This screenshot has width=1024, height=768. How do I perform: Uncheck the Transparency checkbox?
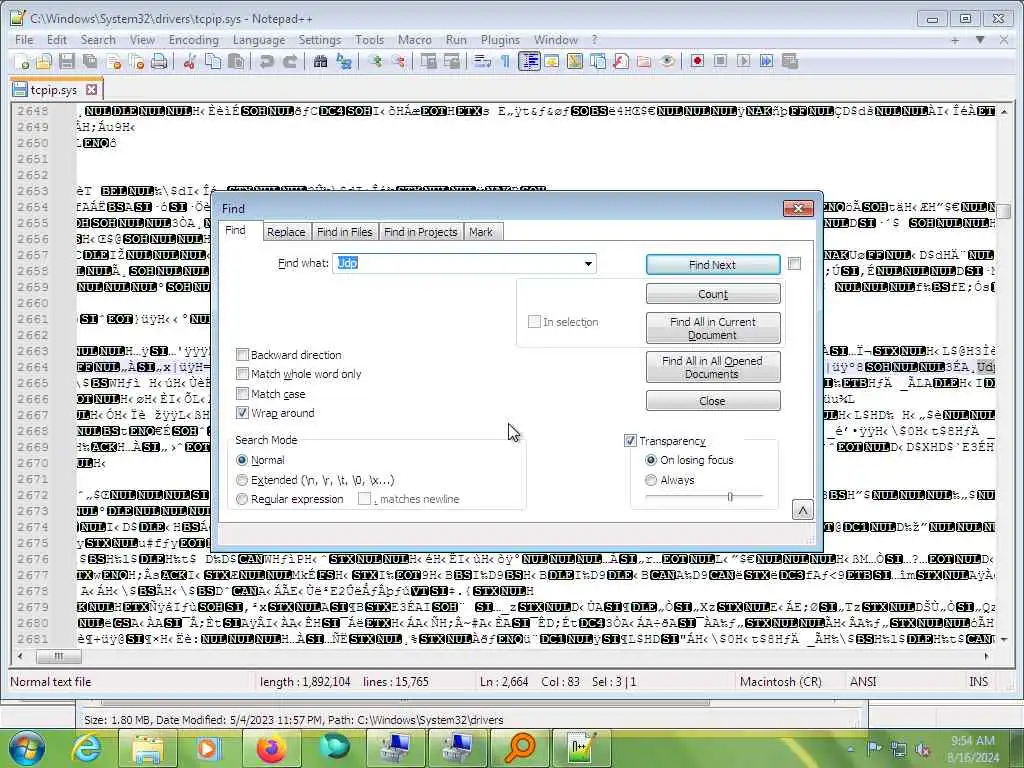(x=630, y=441)
